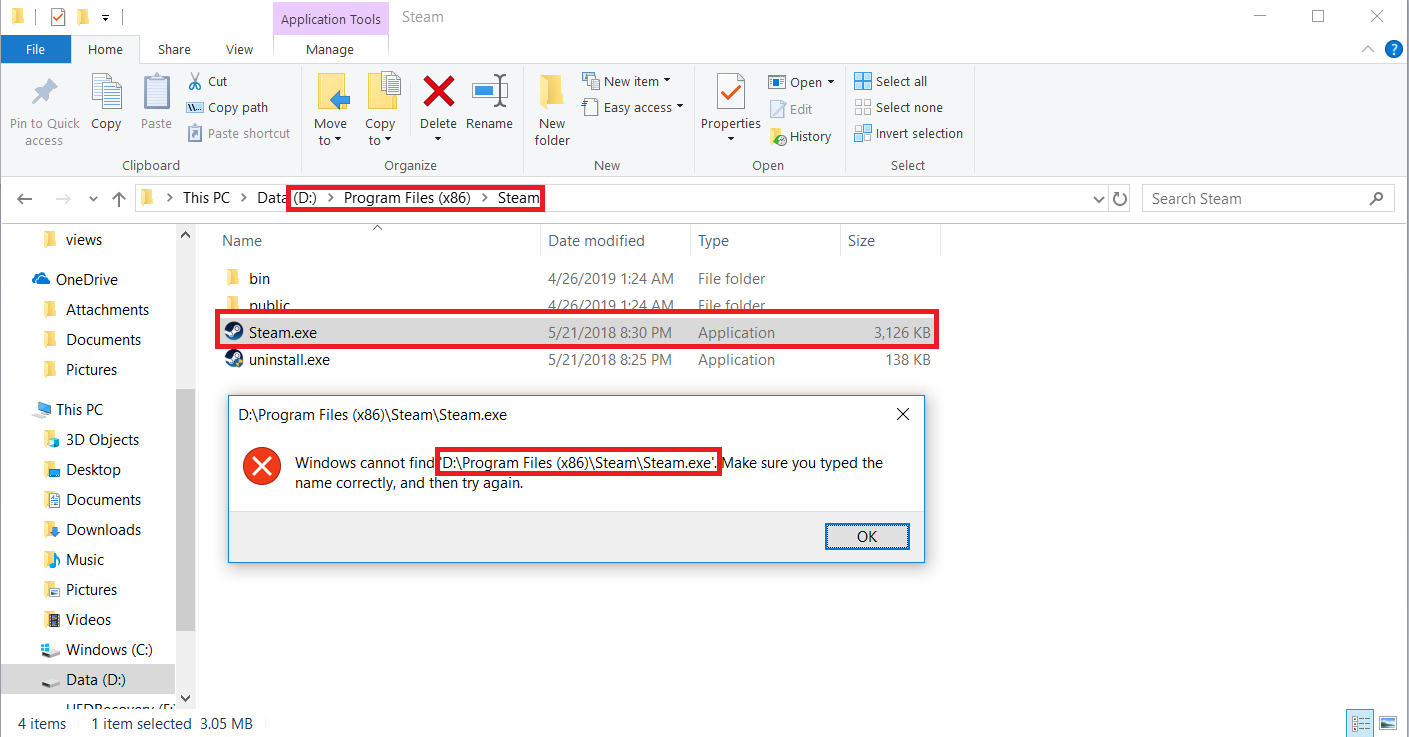Refresh the Steam folder view
The height and width of the screenshot is (737, 1409).
pos(1120,198)
